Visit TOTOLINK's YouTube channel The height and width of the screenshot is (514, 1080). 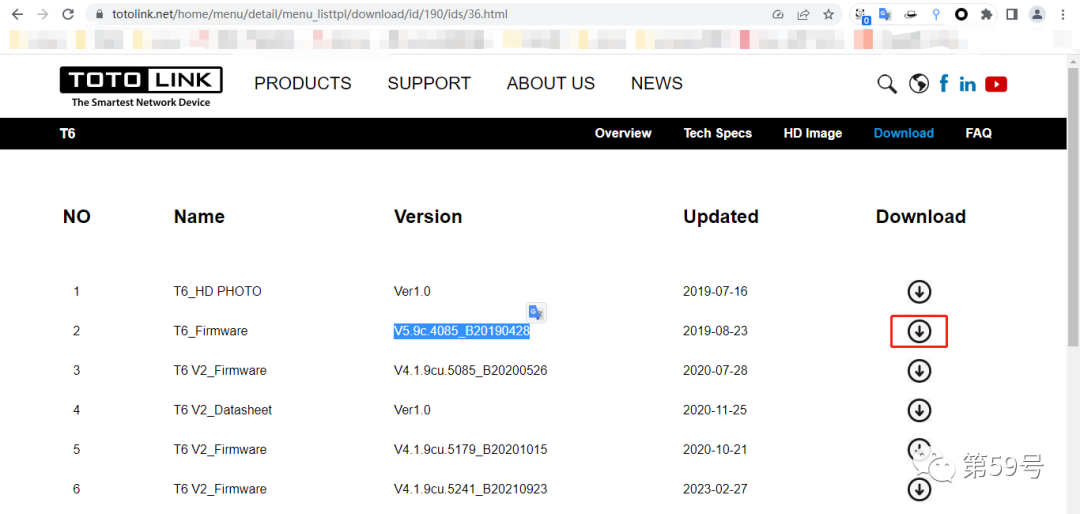click(x=996, y=84)
